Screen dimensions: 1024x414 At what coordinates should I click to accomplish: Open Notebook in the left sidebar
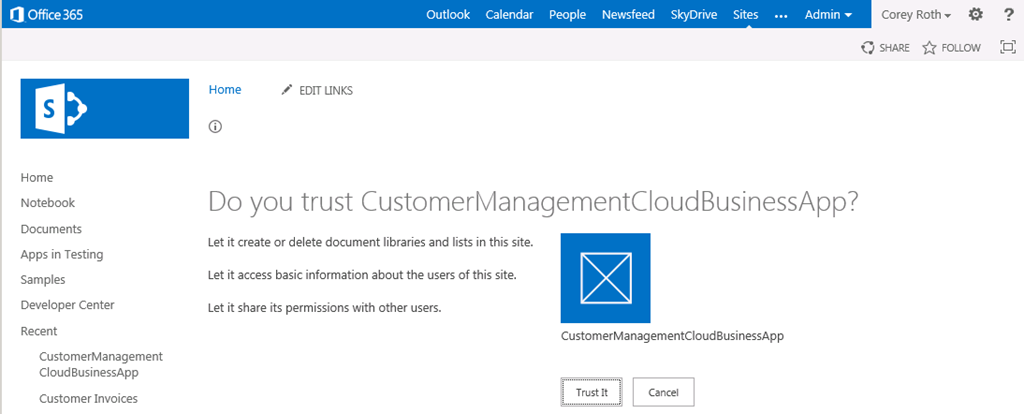pos(48,203)
